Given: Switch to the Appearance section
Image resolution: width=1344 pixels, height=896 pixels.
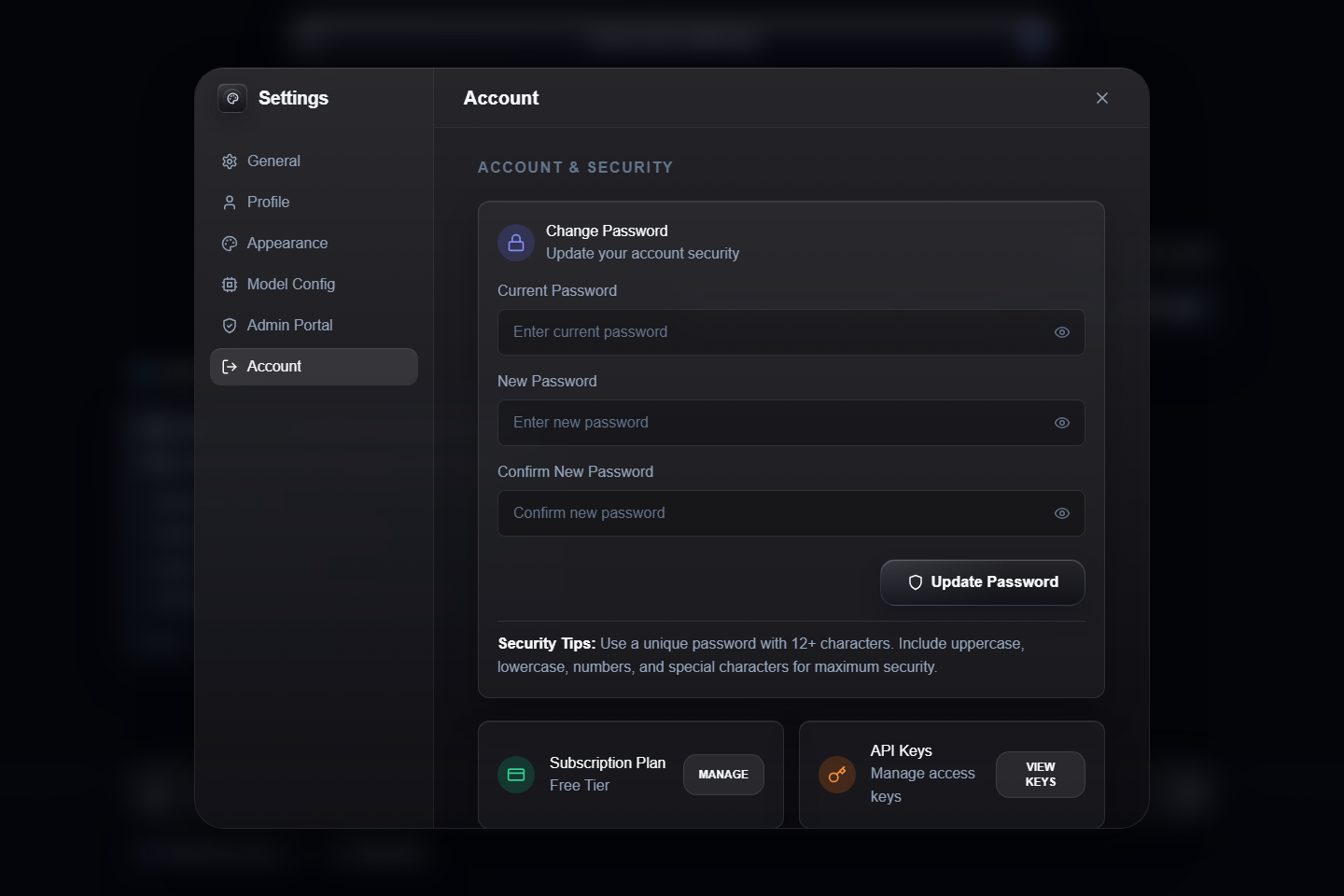Looking at the screenshot, I should click(x=314, y=244).
